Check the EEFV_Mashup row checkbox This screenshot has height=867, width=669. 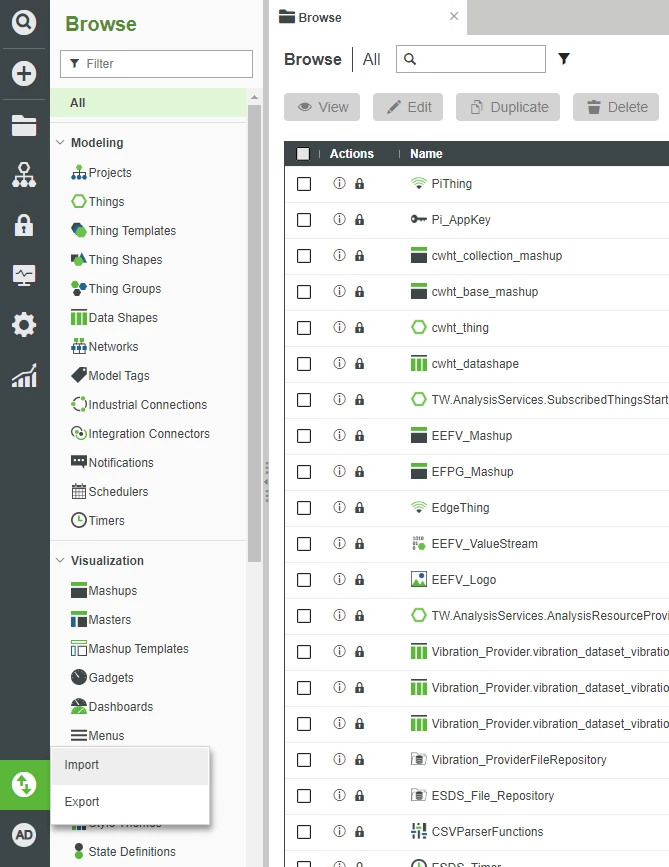point(304,436)
